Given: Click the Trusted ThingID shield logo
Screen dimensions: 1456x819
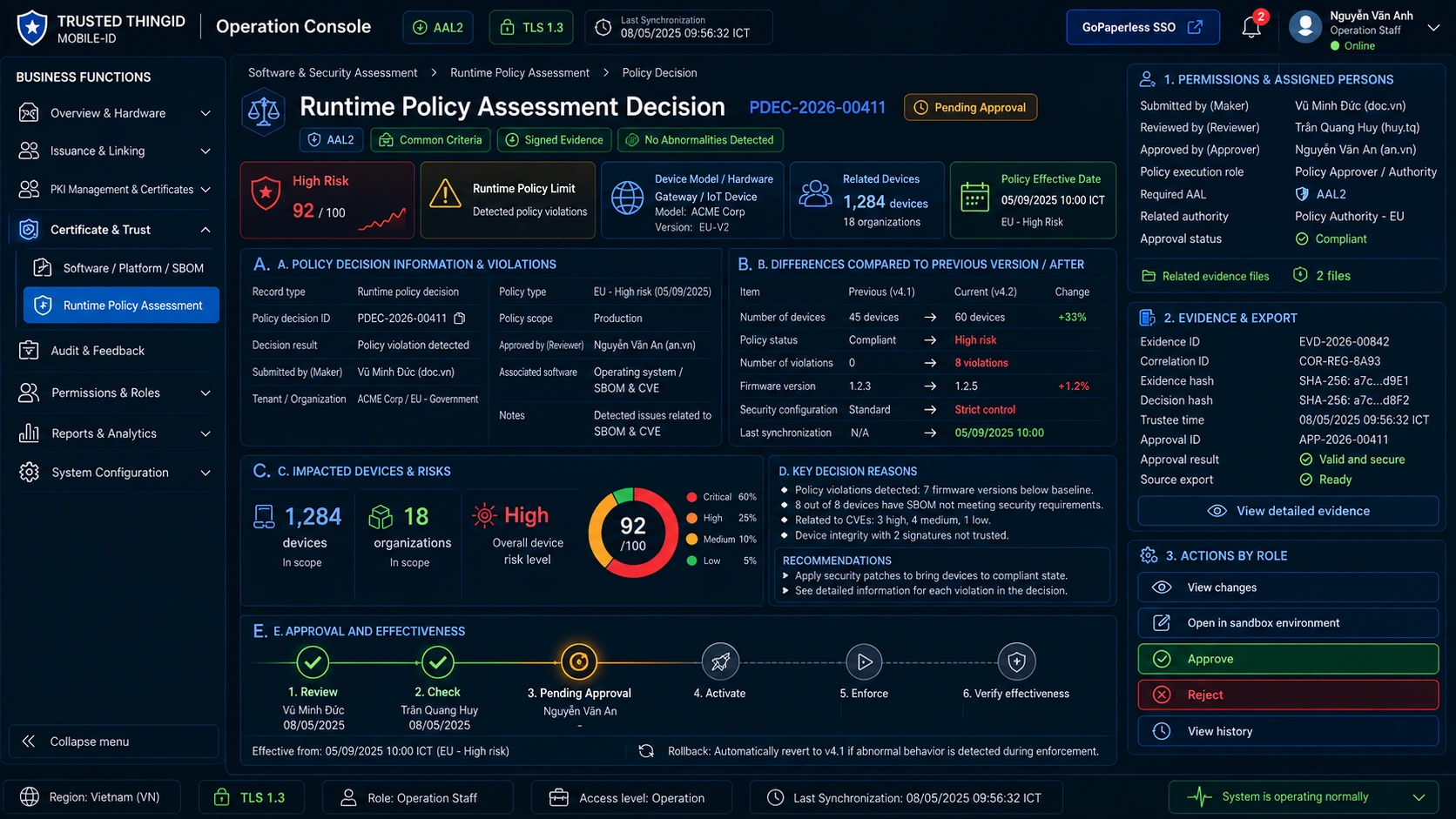Looking at the screenshot, I should (x=32, y=27).
